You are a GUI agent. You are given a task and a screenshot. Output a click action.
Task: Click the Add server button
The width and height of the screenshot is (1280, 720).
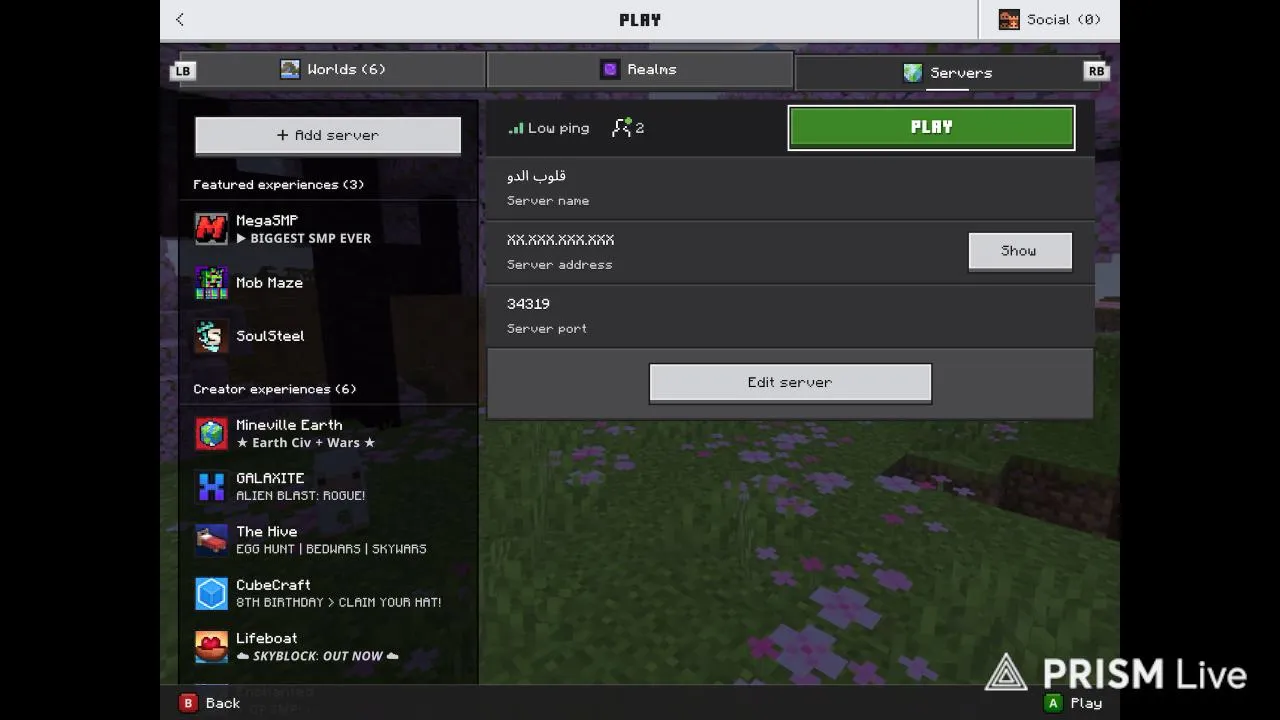click(x=328, y=135)
